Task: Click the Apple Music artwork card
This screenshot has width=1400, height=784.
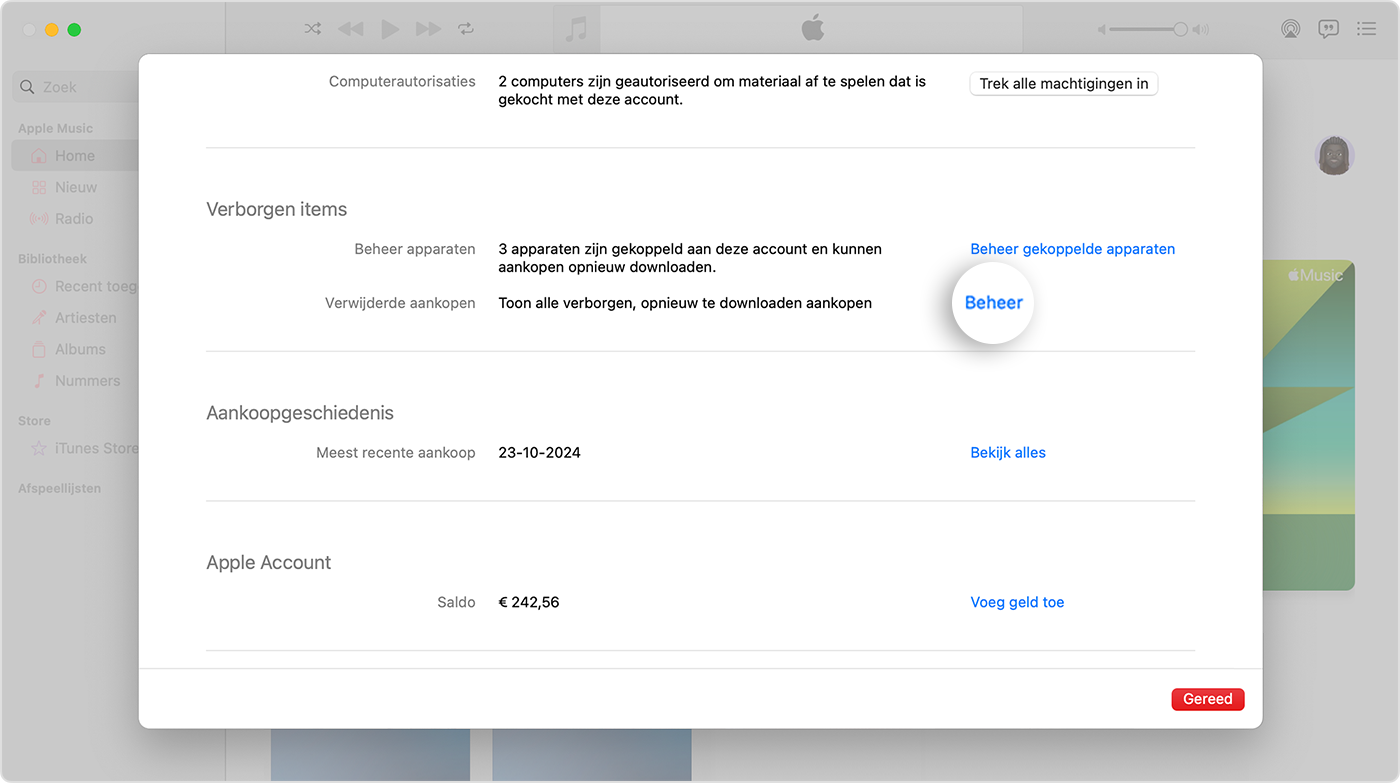Action: coord(1309,425)
